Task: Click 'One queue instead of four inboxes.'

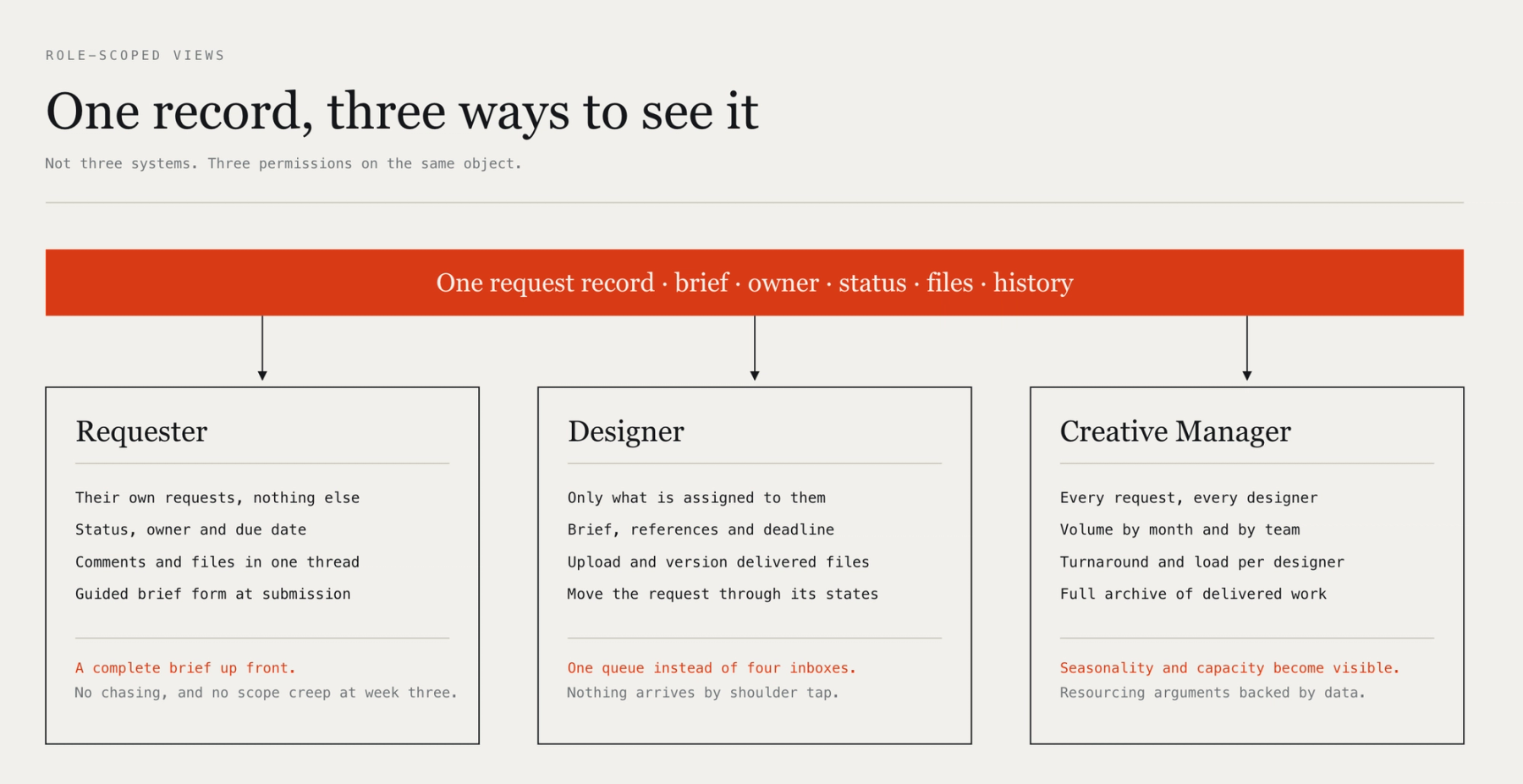Action: coord(712,668)
